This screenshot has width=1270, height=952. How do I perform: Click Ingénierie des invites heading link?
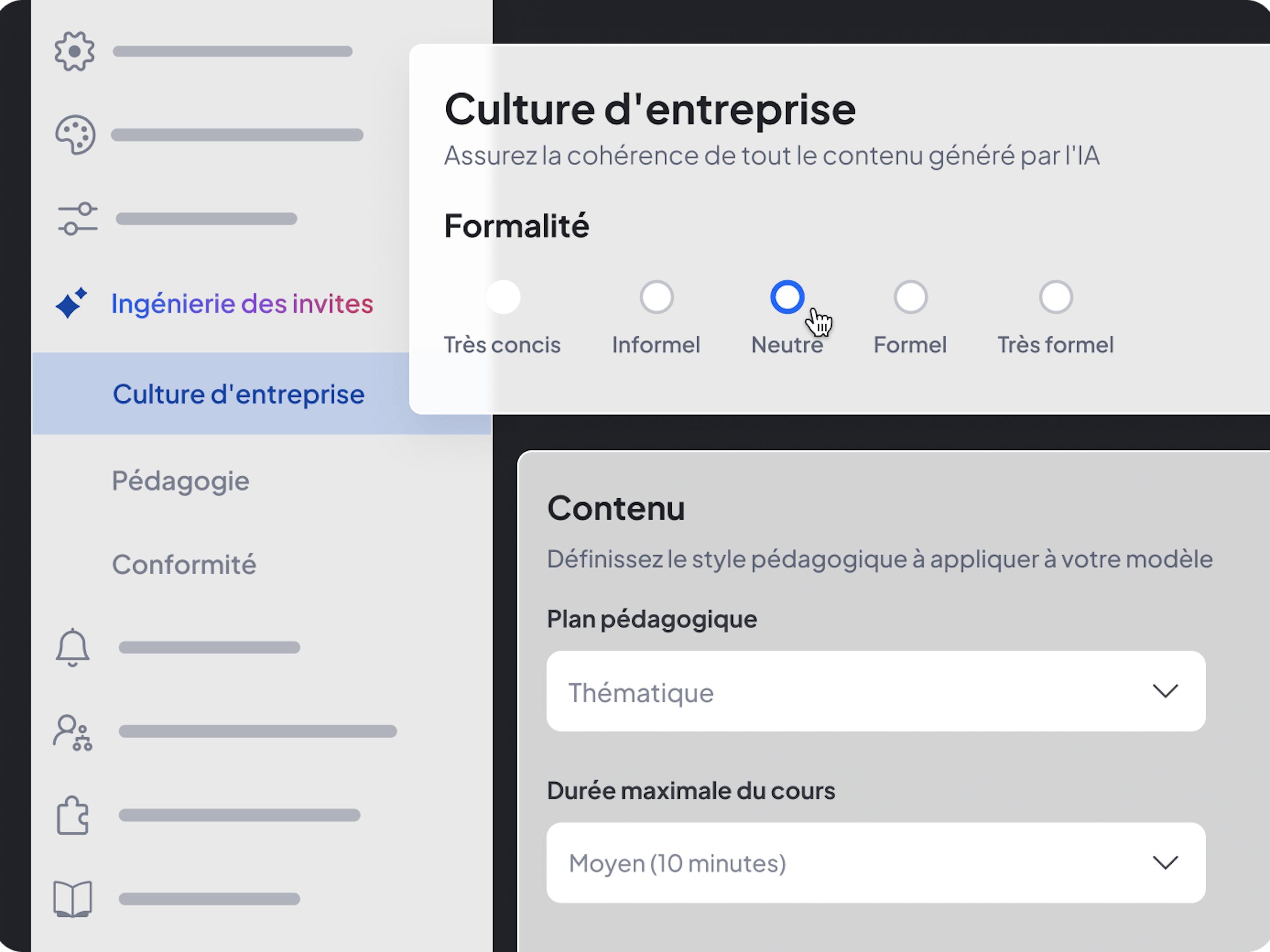click(x=242, y=303)
